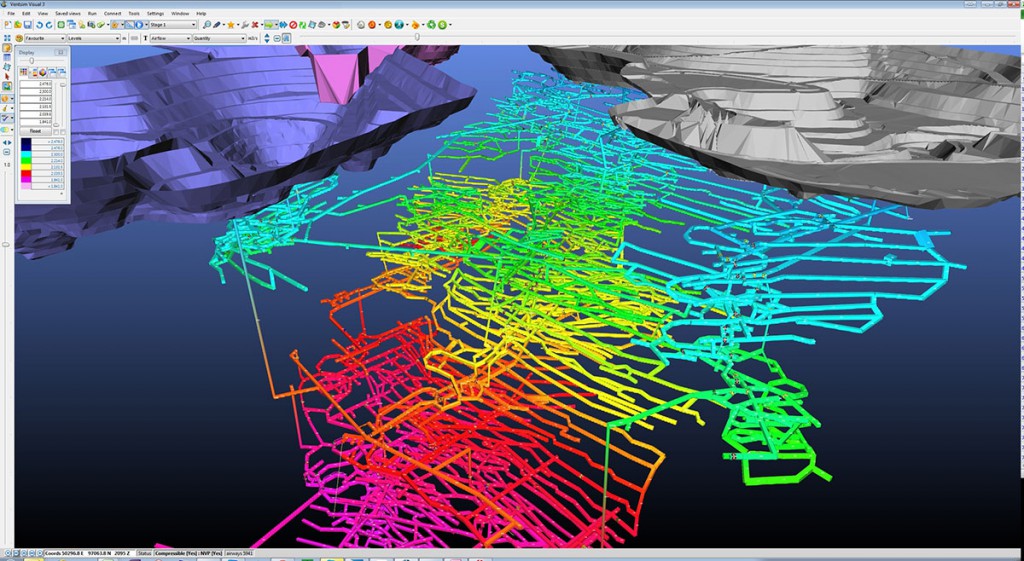
Task: Click the yellow star favourites icon
Action: click(x=231, y=25)
